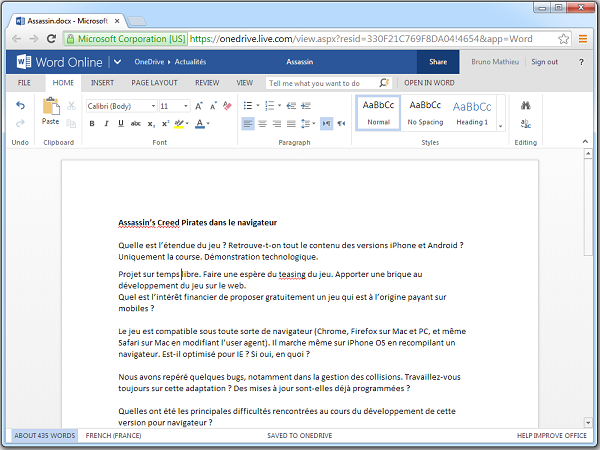Viewport: 600px width, 450px height.
Task: Clear formatting with the eraser icon
Action: coord(227,106)
